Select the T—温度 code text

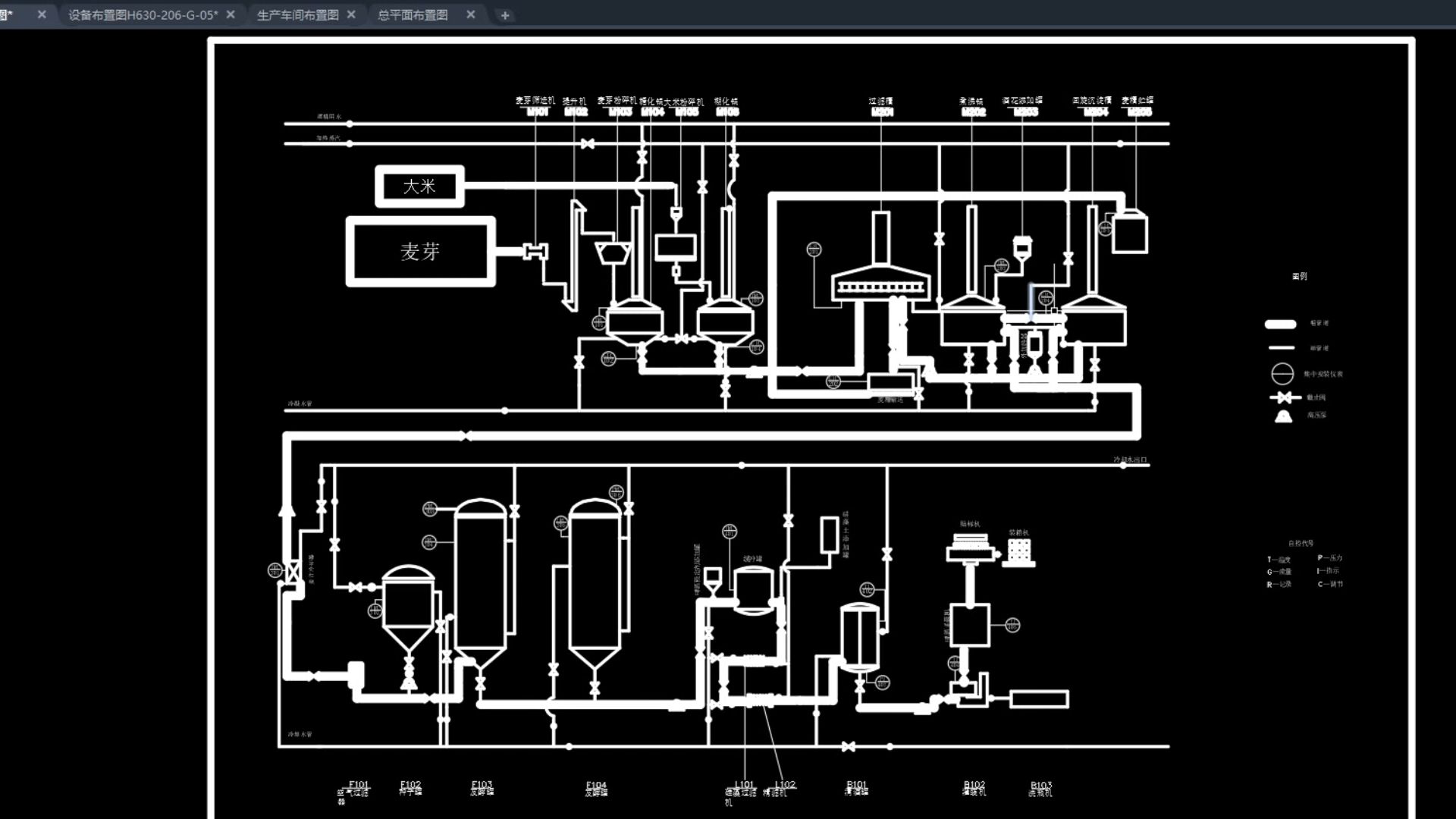[1279, 560]
